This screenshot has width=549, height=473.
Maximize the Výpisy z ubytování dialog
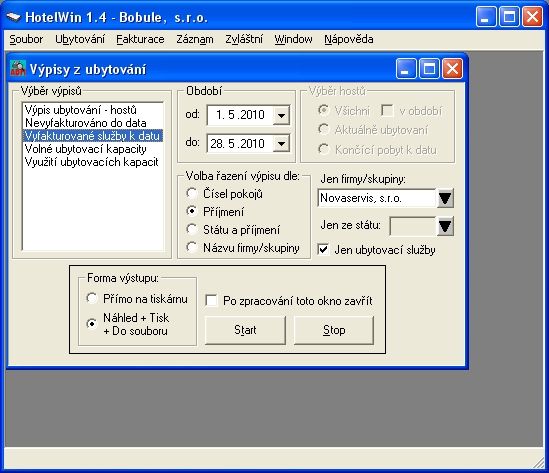pyautogui.click(x=429, y=69)
